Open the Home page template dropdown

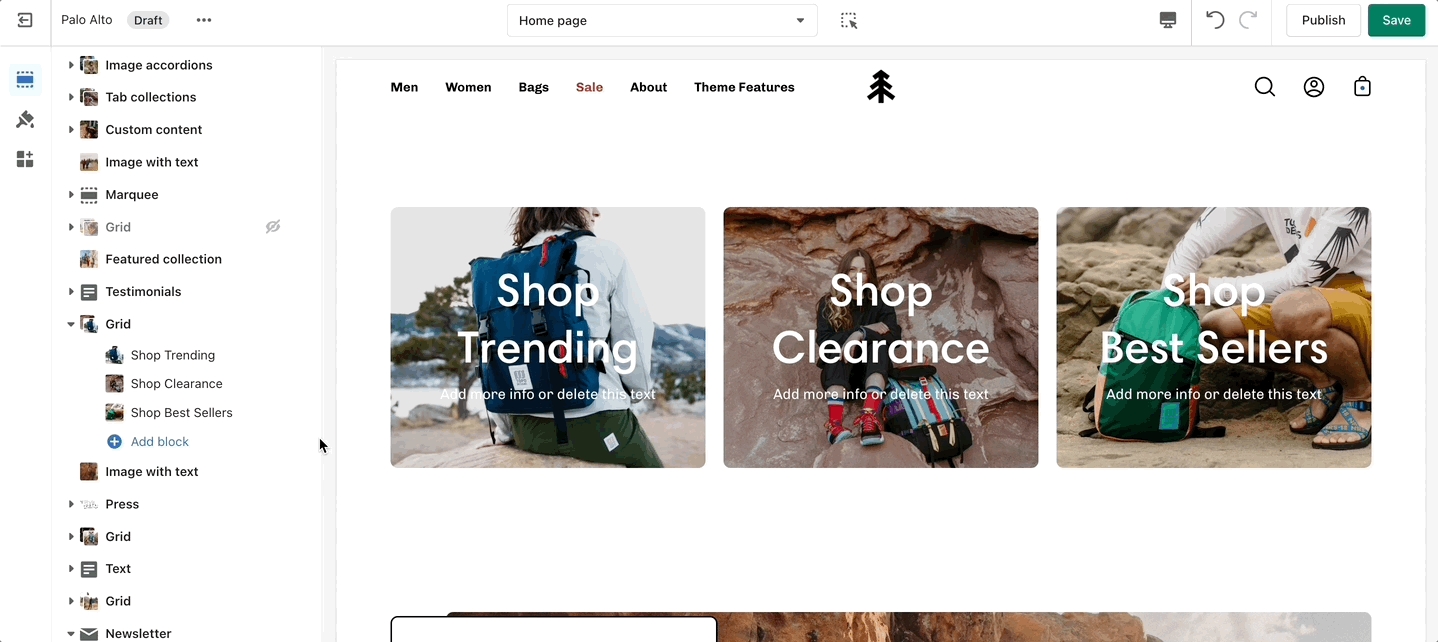pos(661,20)
